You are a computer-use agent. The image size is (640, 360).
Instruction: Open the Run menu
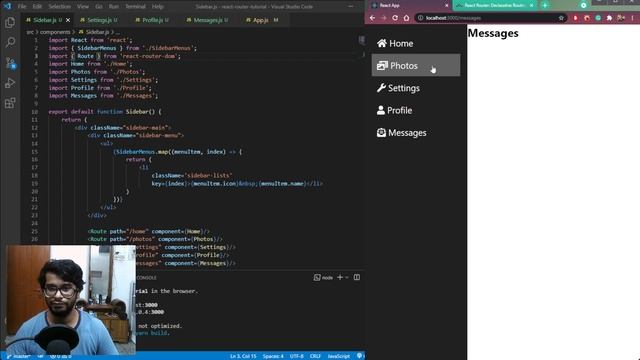click(113, 7)
